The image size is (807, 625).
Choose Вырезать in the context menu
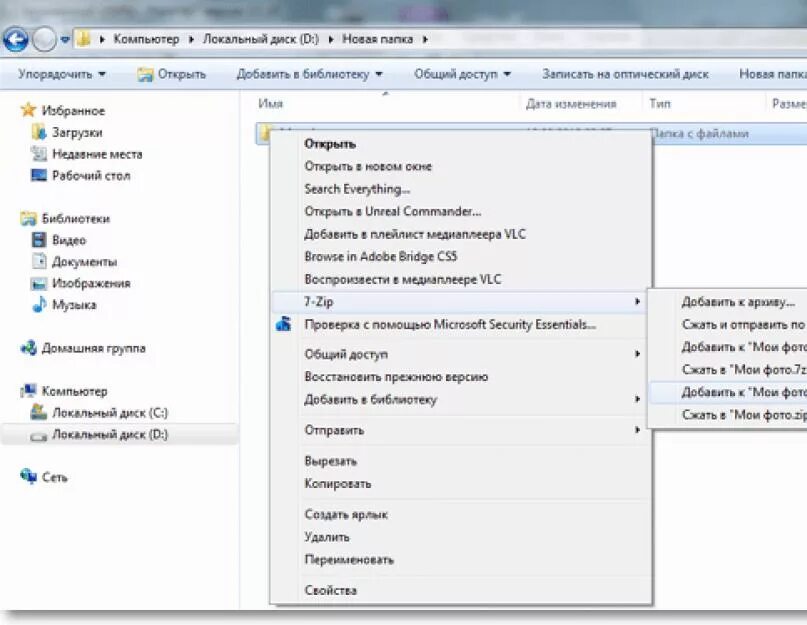pyautogui.click(x=460, y=461)
